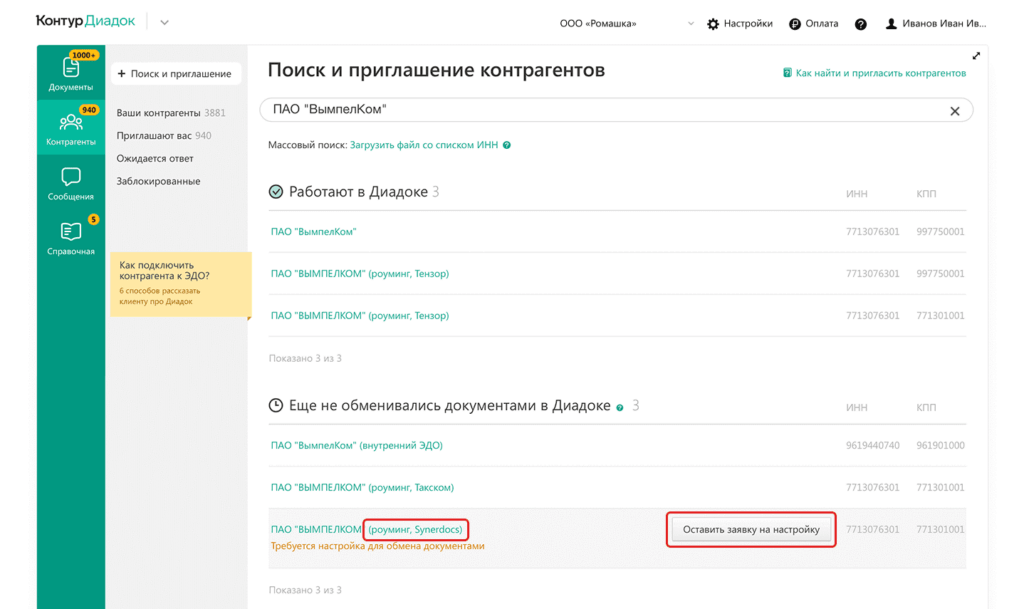Click info icon next to mass search link
Viewport: 1024px width, 609px height.
[507, 146]
